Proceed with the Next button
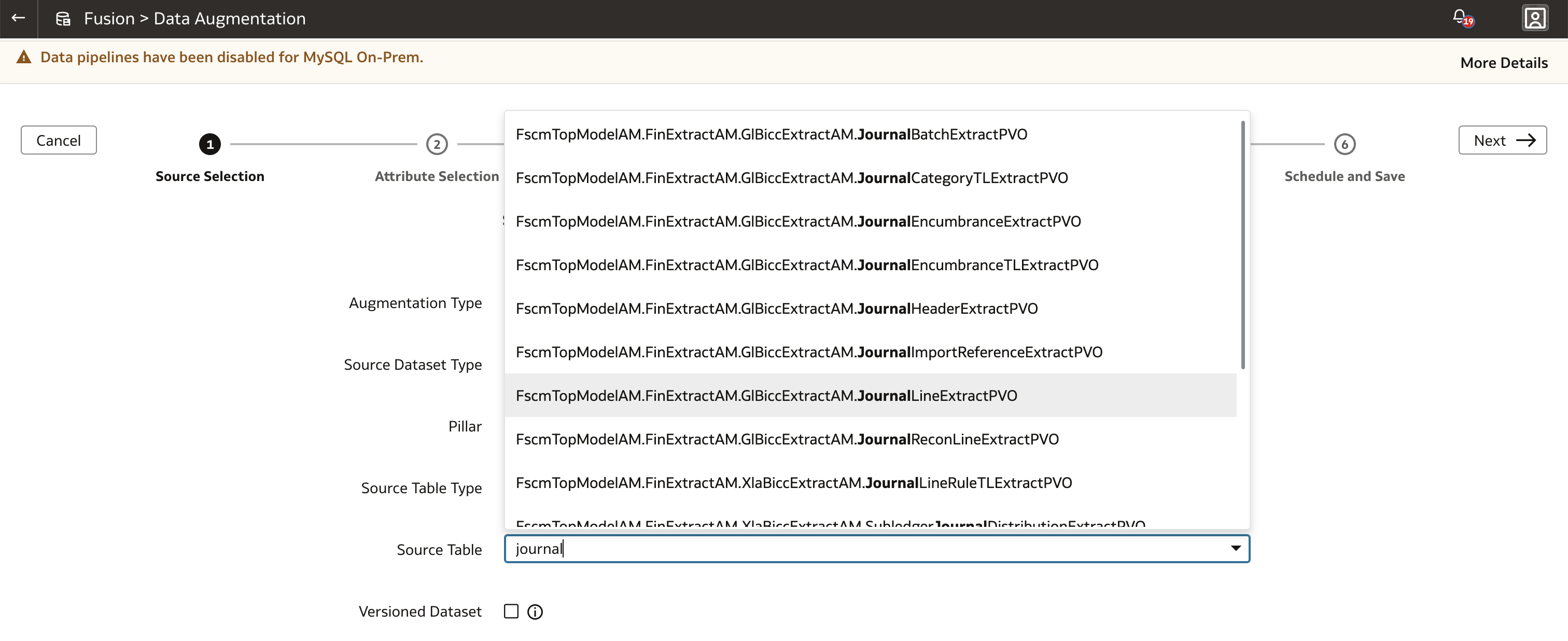 tap(1502, 140)
